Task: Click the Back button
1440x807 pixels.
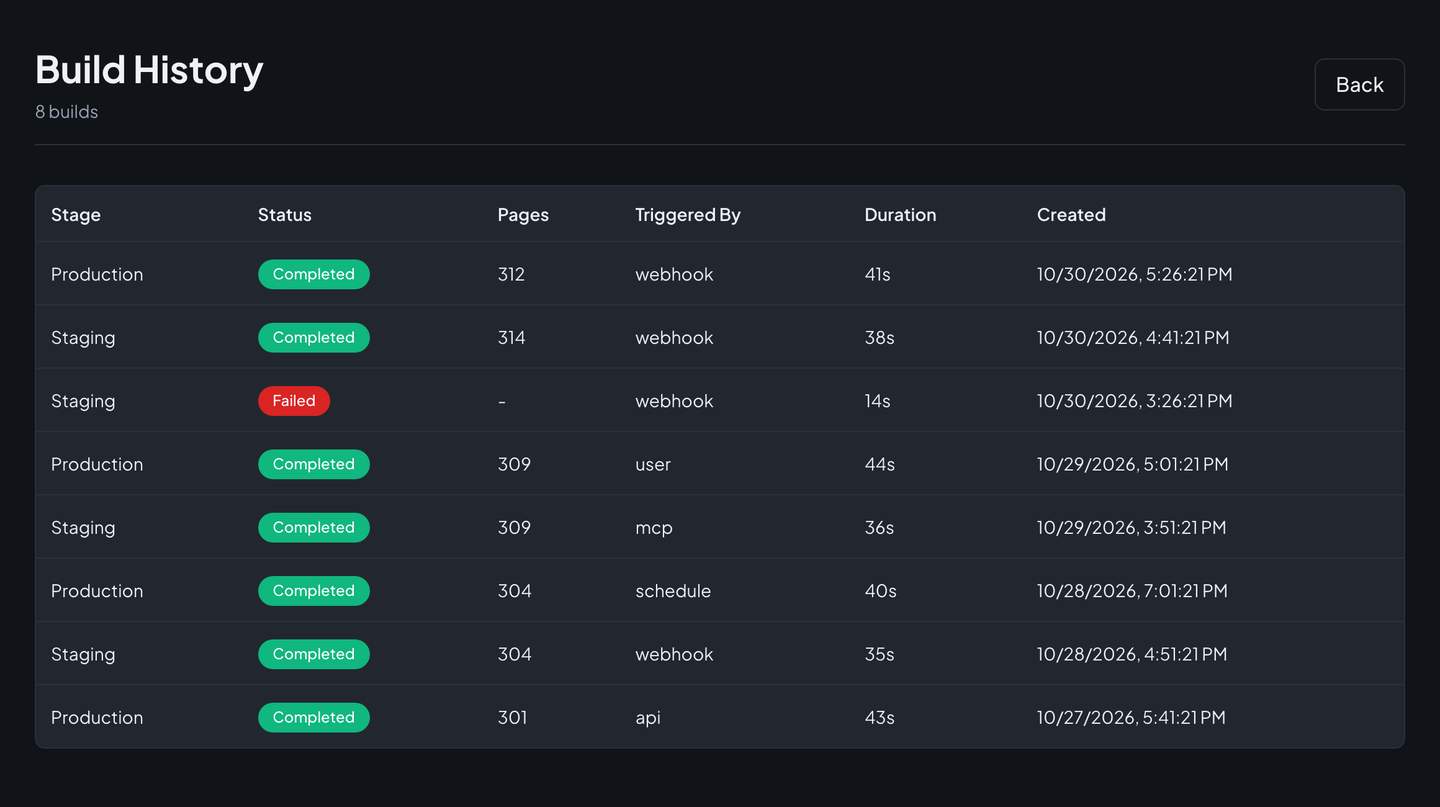Action: pos(1359,84)
